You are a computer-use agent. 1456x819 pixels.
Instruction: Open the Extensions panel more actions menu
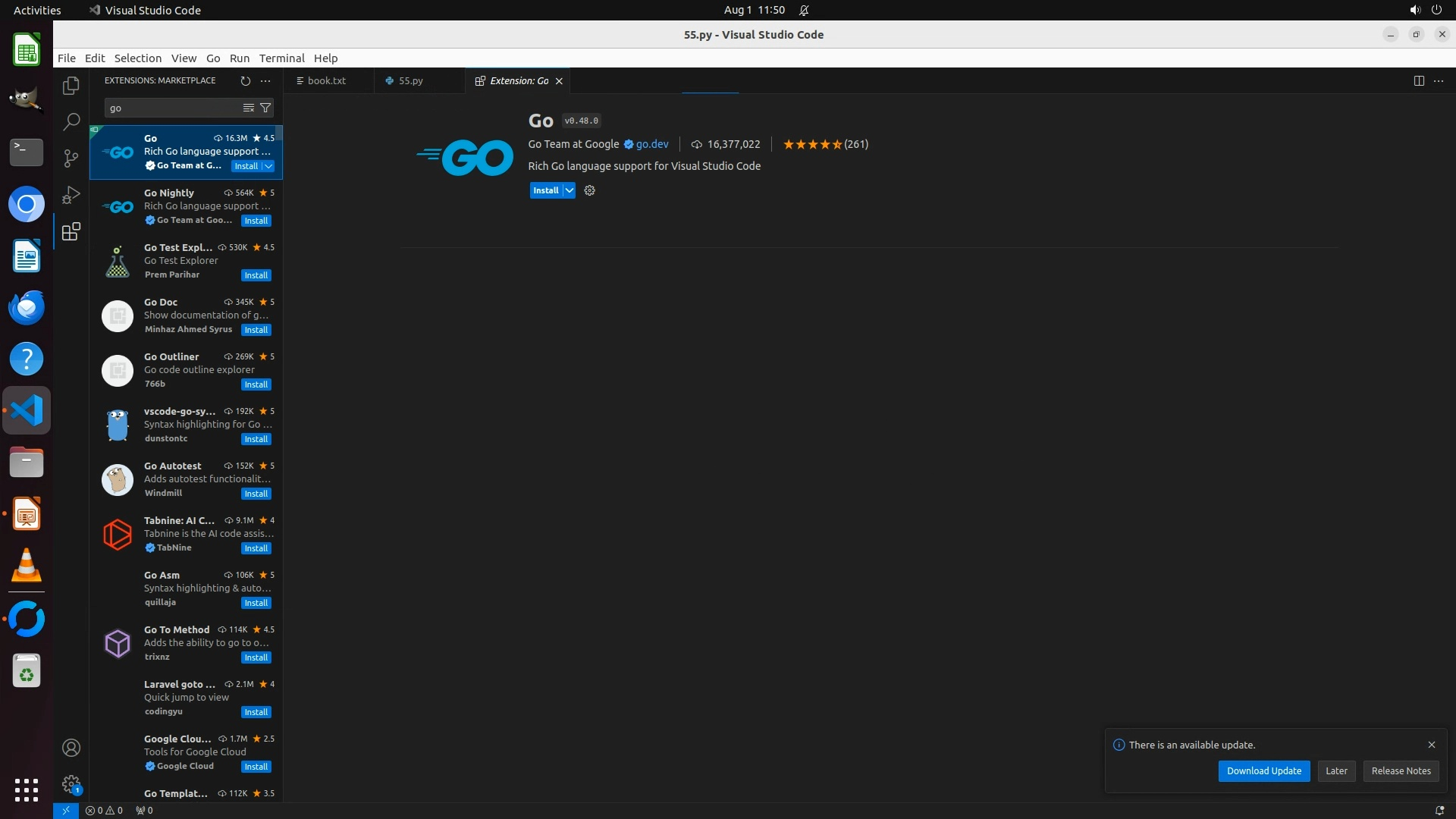coord(265,80)
